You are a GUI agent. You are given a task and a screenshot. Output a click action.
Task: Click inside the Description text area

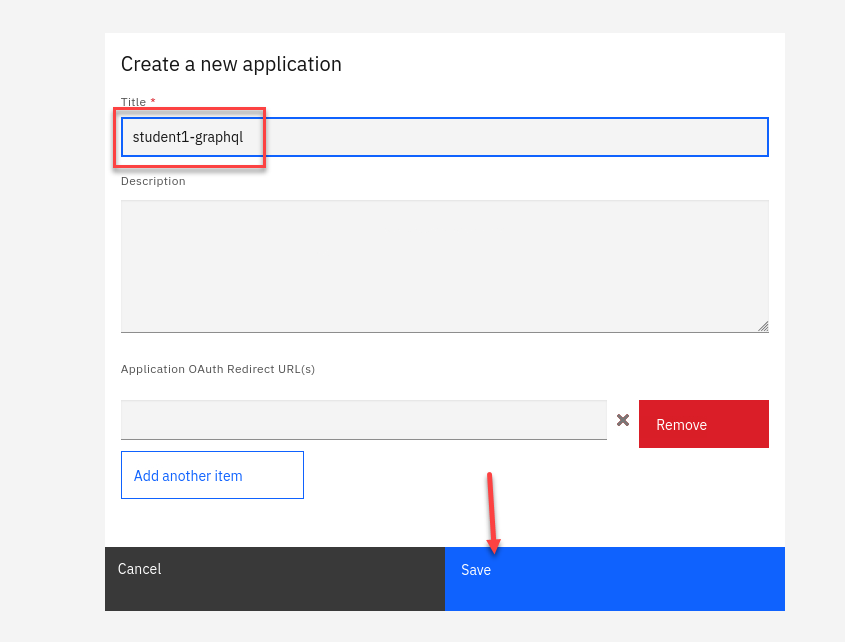tap(444, 266)
